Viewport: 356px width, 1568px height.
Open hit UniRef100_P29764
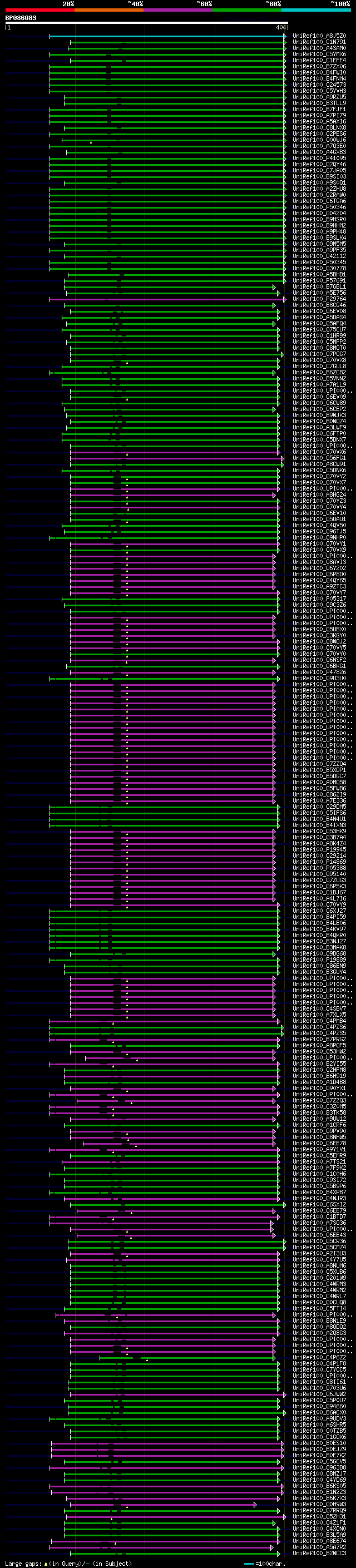tap(319, 299)
